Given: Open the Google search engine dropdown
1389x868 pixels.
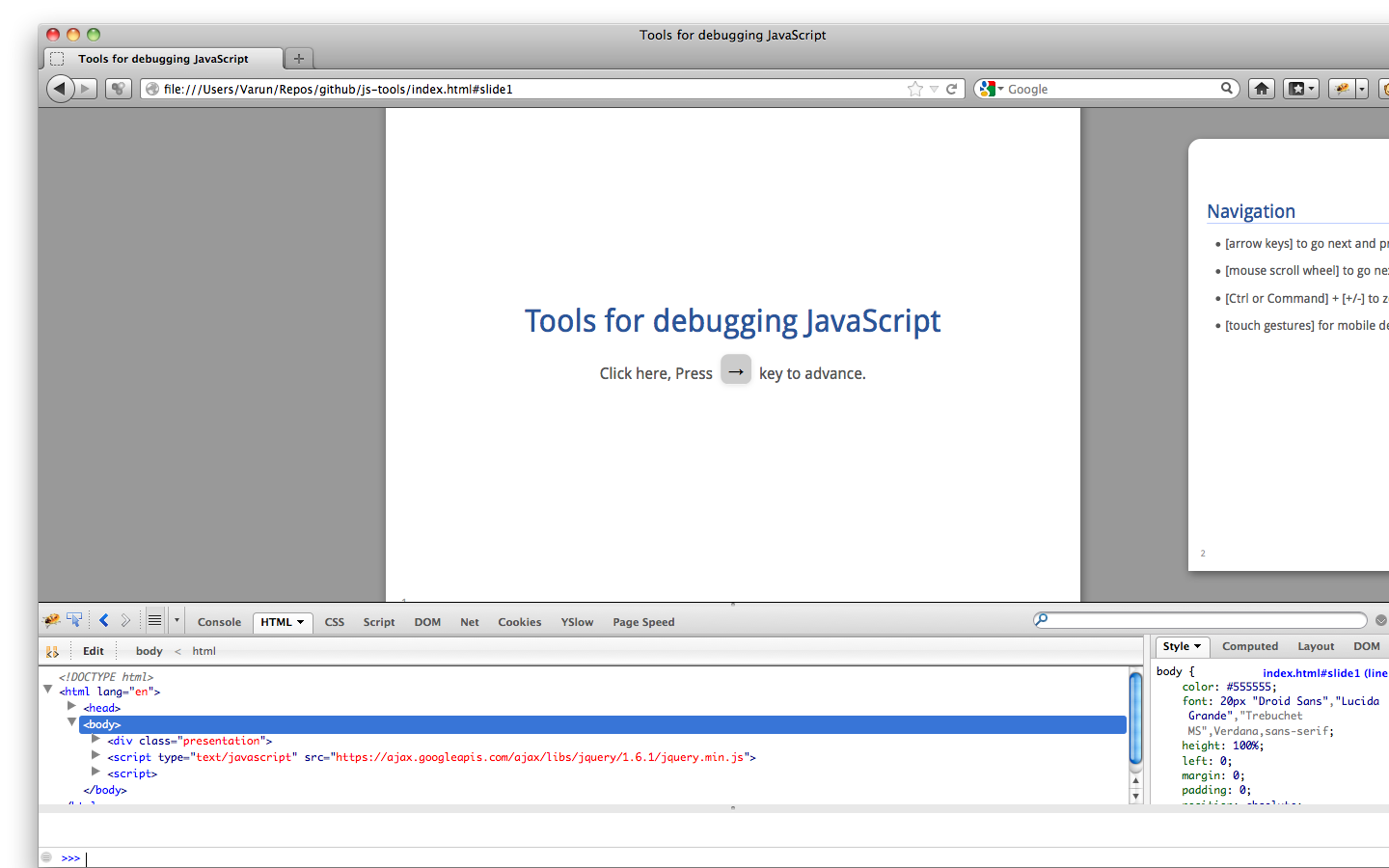Looking at the screenshot, I should 991,89.
